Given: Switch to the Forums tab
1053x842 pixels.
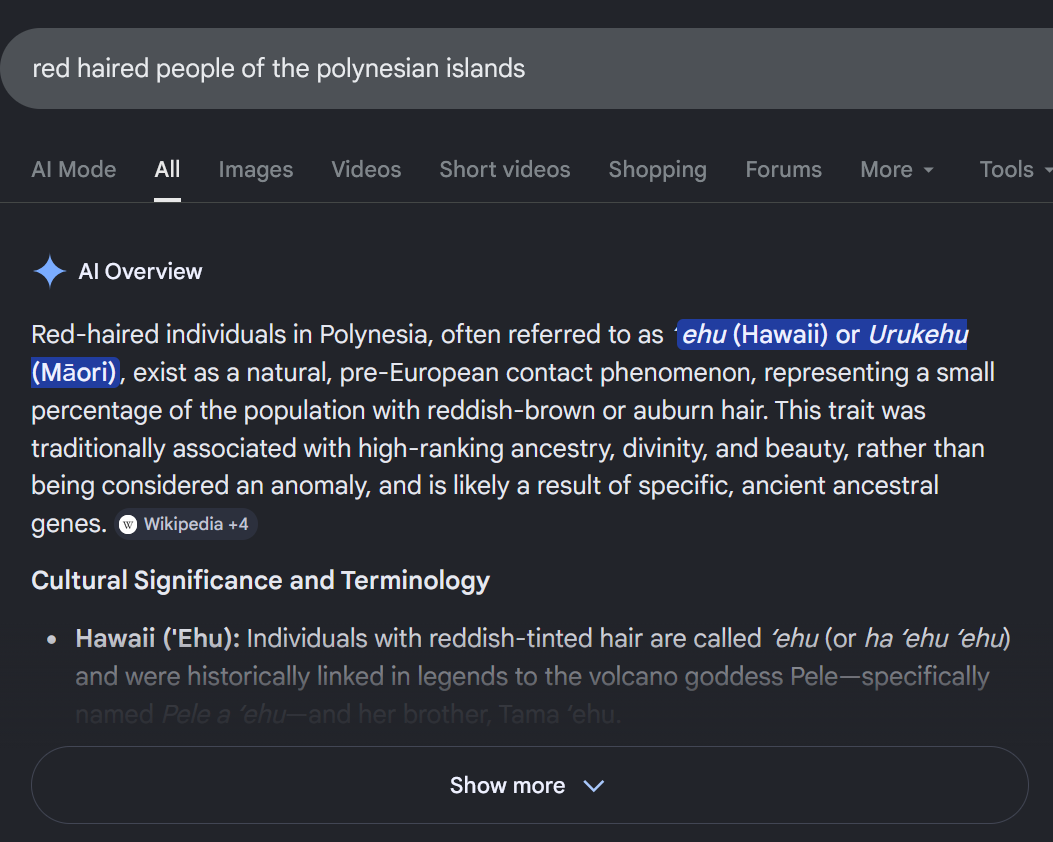Looking at the screenshot, I should click(x=784, y=169).
